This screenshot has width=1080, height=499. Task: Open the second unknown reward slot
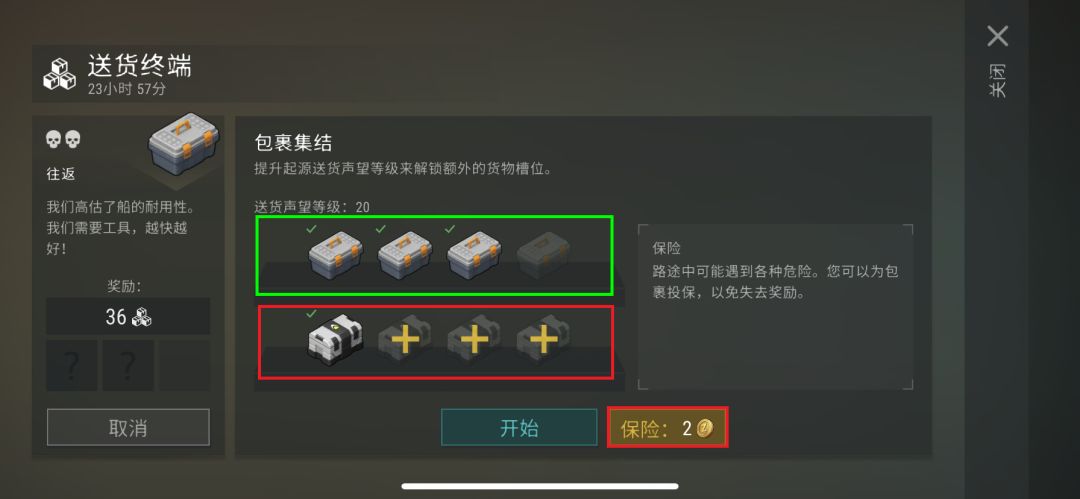(128, 366)
